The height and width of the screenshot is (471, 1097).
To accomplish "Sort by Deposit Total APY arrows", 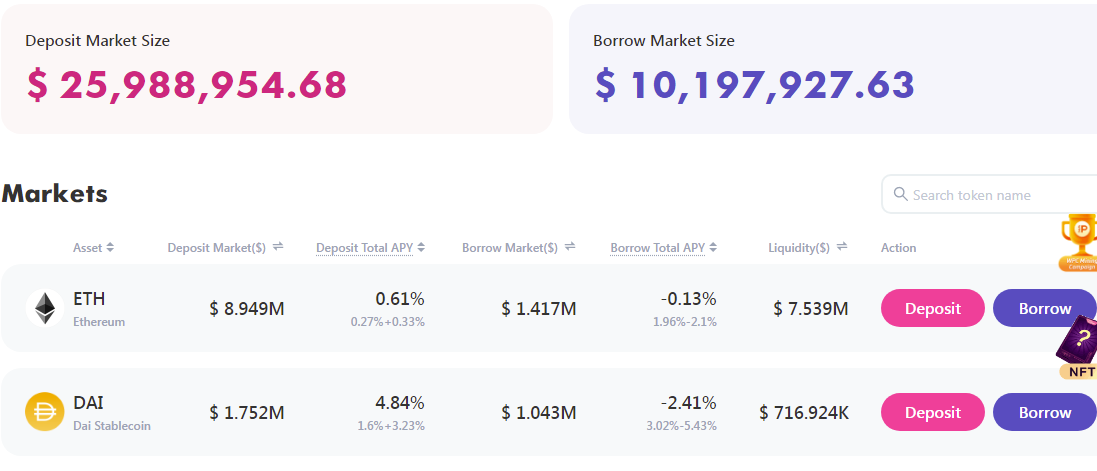I will pyautogui.click(x=420, y=248).
